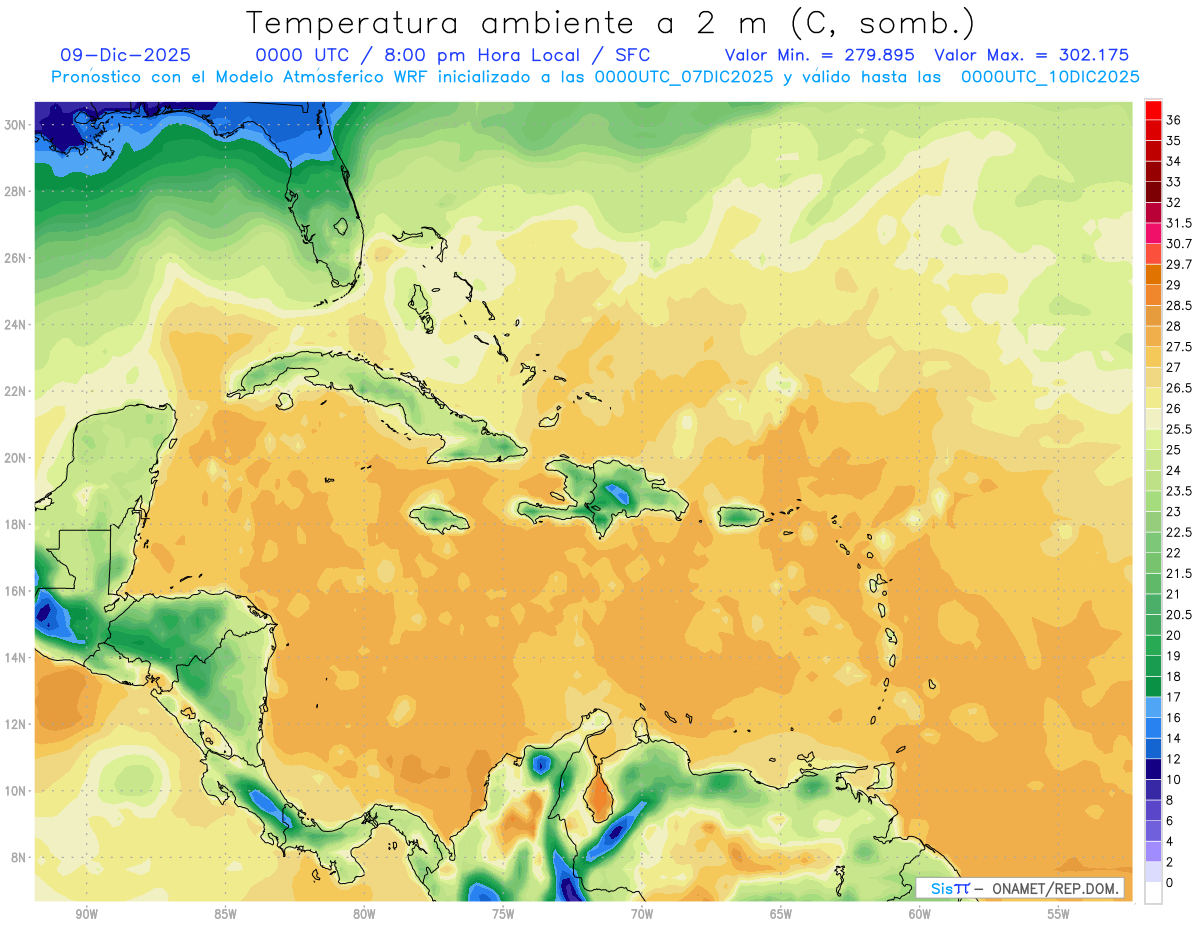Viewport: 1200px width, 927px height.
Task: Click the colorbar value label 25.5
Action: pos(1179,429)
